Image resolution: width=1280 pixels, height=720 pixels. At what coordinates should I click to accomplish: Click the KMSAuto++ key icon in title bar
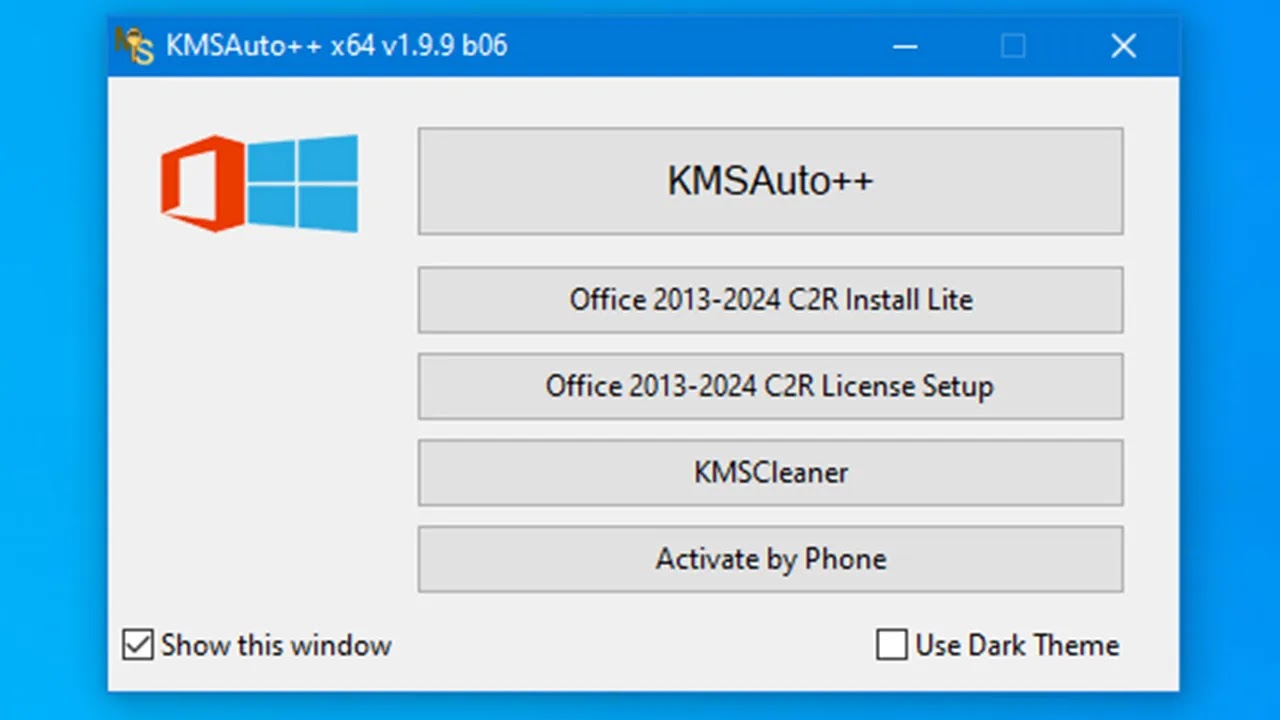[x=135, y=46]
